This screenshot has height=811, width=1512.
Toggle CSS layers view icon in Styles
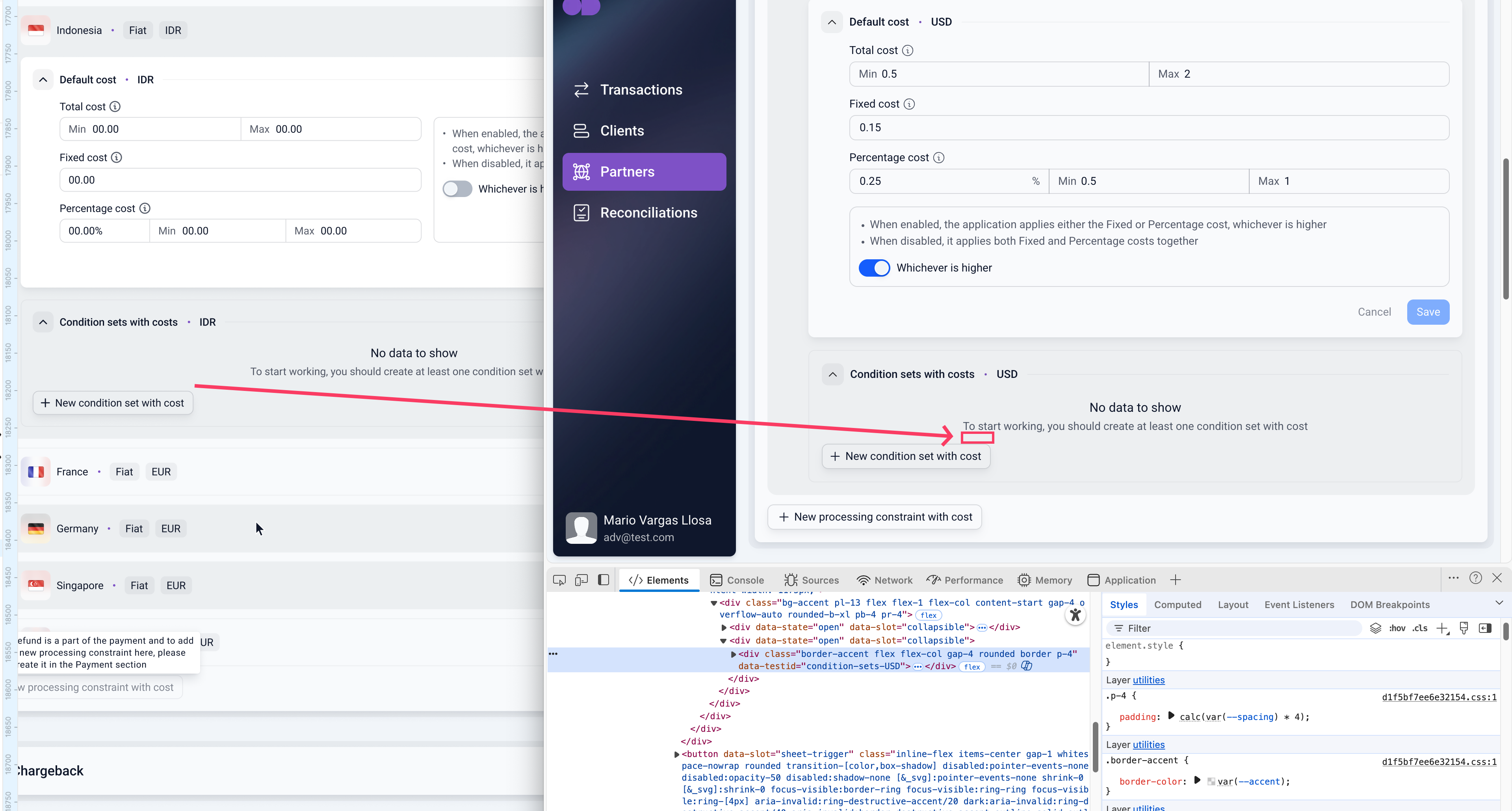coord(1375,629)
